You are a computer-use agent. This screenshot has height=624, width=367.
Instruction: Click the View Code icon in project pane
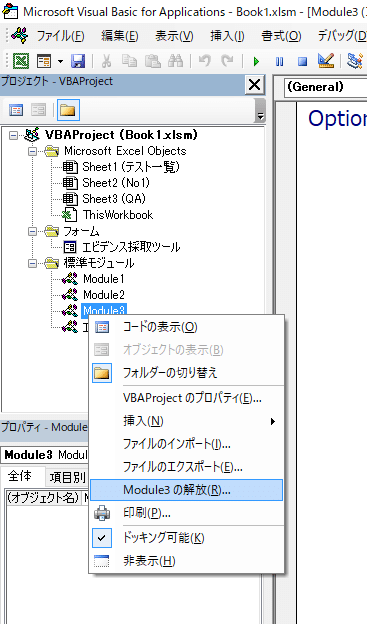tap(16, 110)
